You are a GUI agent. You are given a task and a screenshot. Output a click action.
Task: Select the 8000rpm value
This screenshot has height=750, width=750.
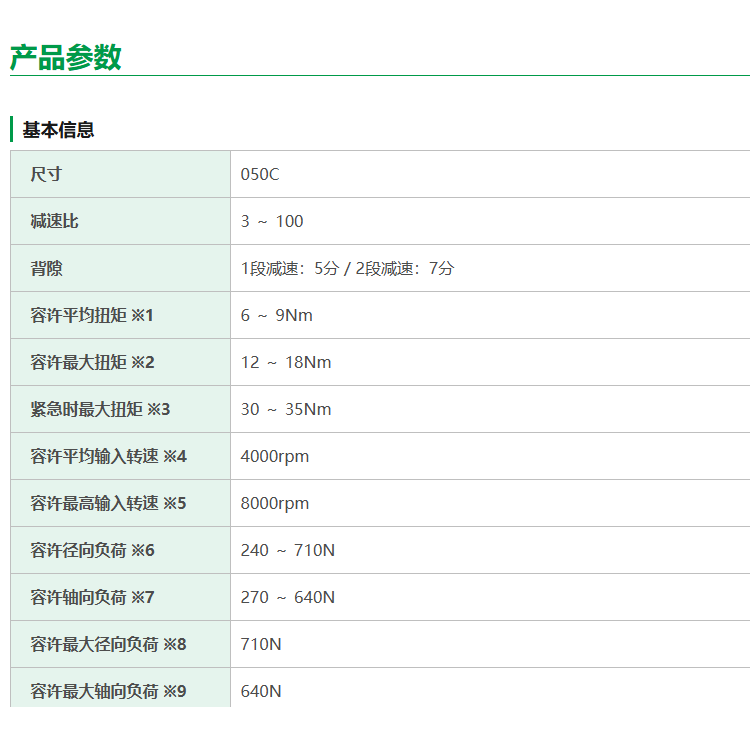pyautogui.click(x=275, y=503)
